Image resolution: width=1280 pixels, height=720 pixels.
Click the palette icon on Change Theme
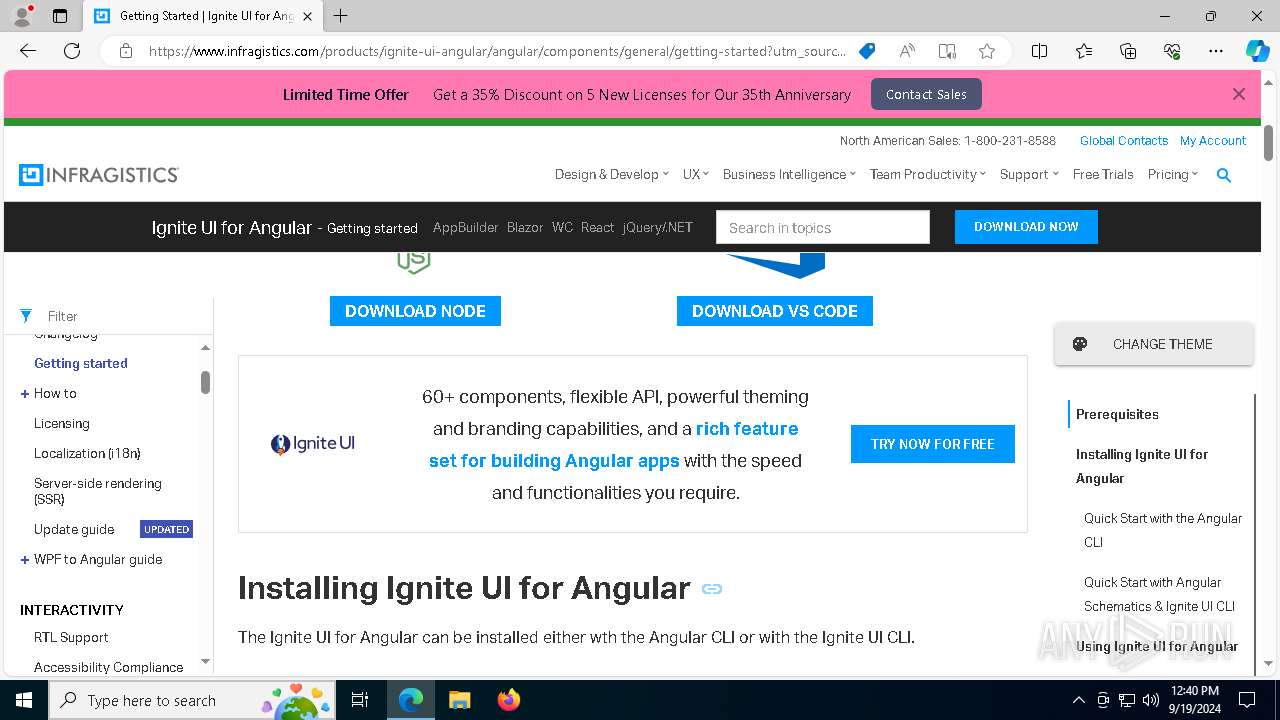1080,344
